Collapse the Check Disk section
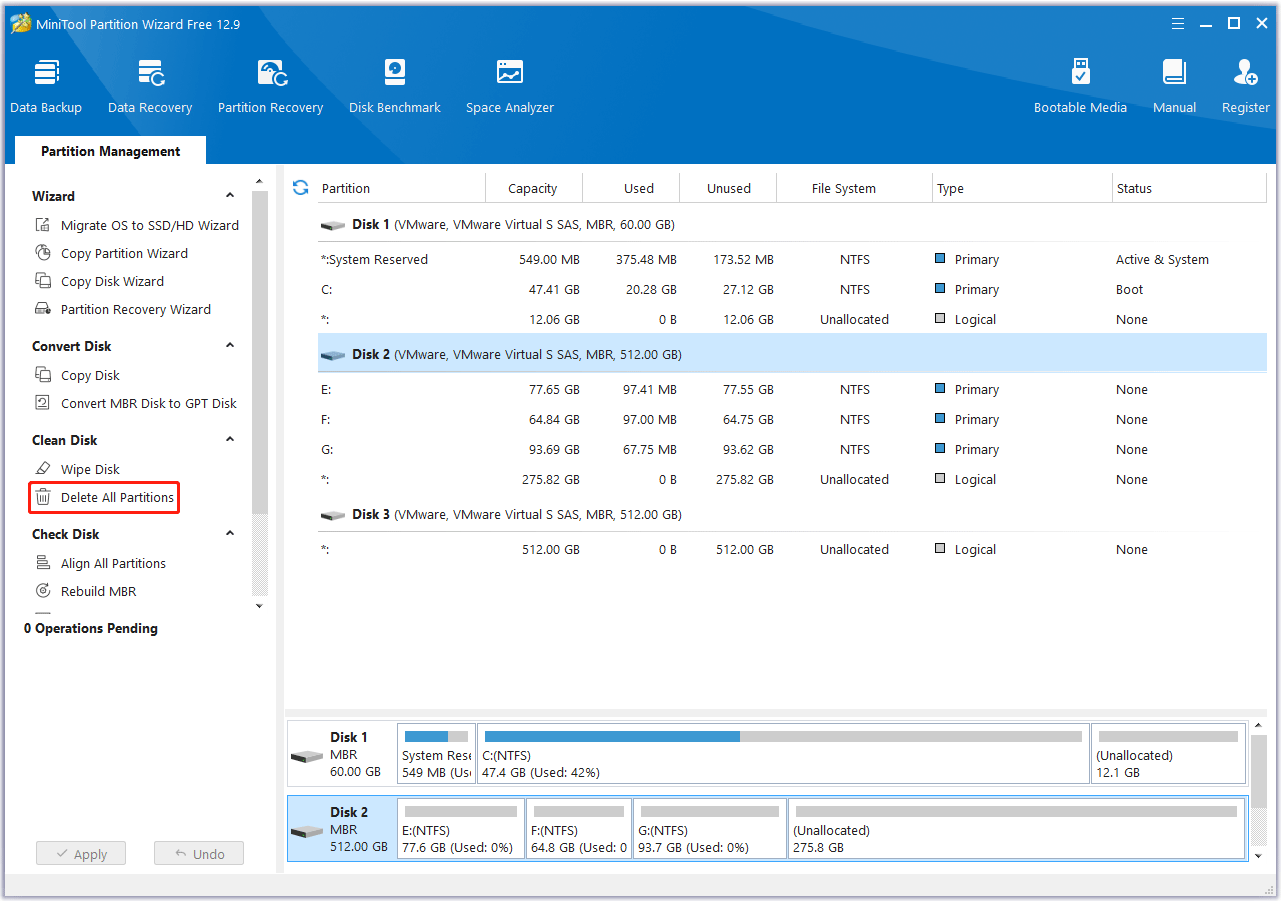 (230, 534)
